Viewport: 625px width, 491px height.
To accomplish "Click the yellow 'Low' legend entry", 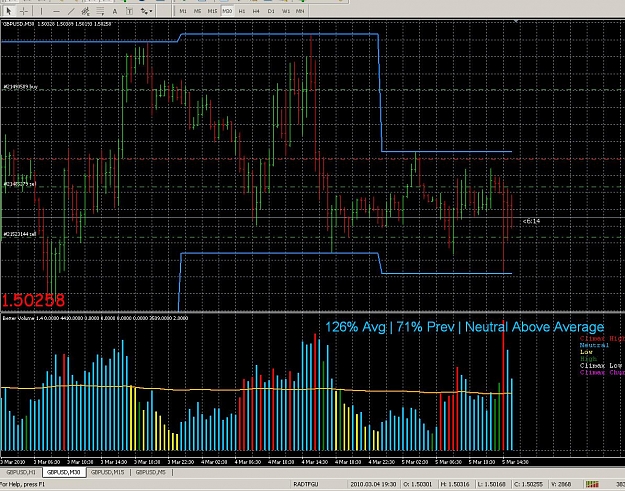I will click(x=586, y=352).
